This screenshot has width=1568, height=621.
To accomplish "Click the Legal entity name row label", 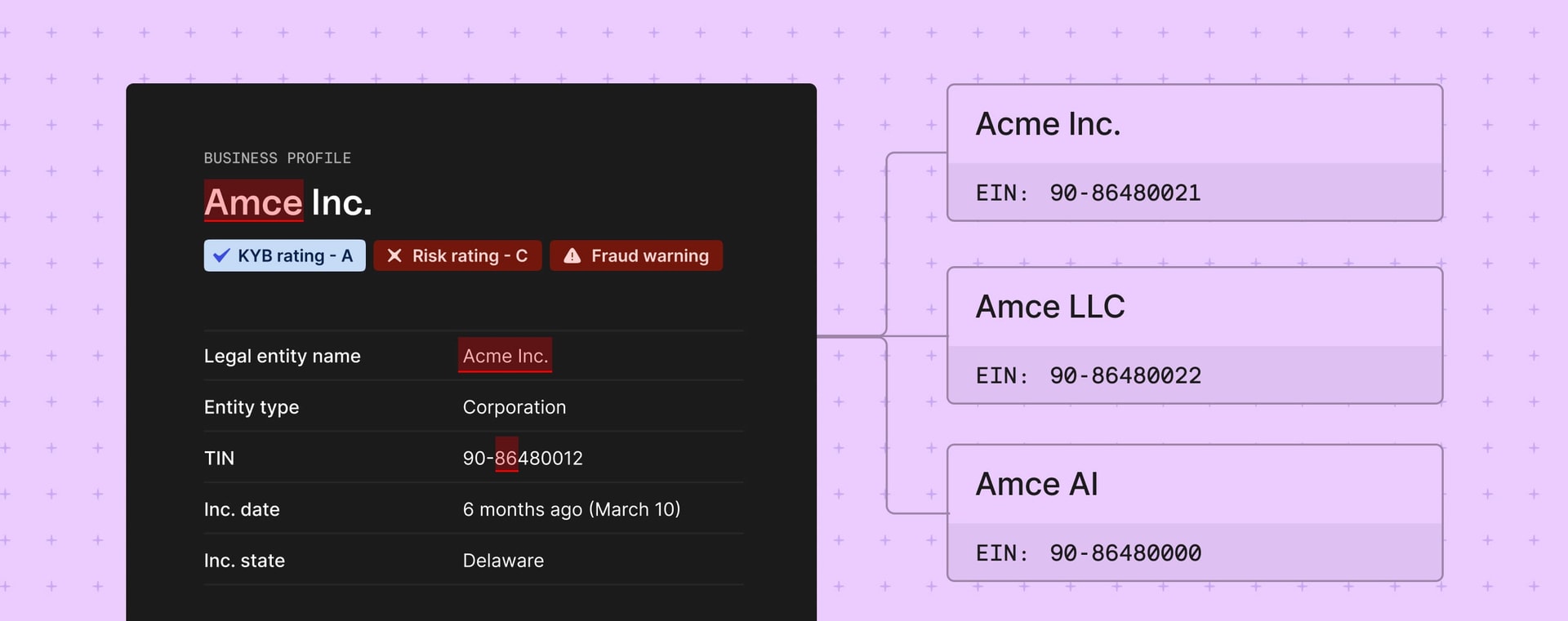I will pyautogui.click(x=282, y=356).
